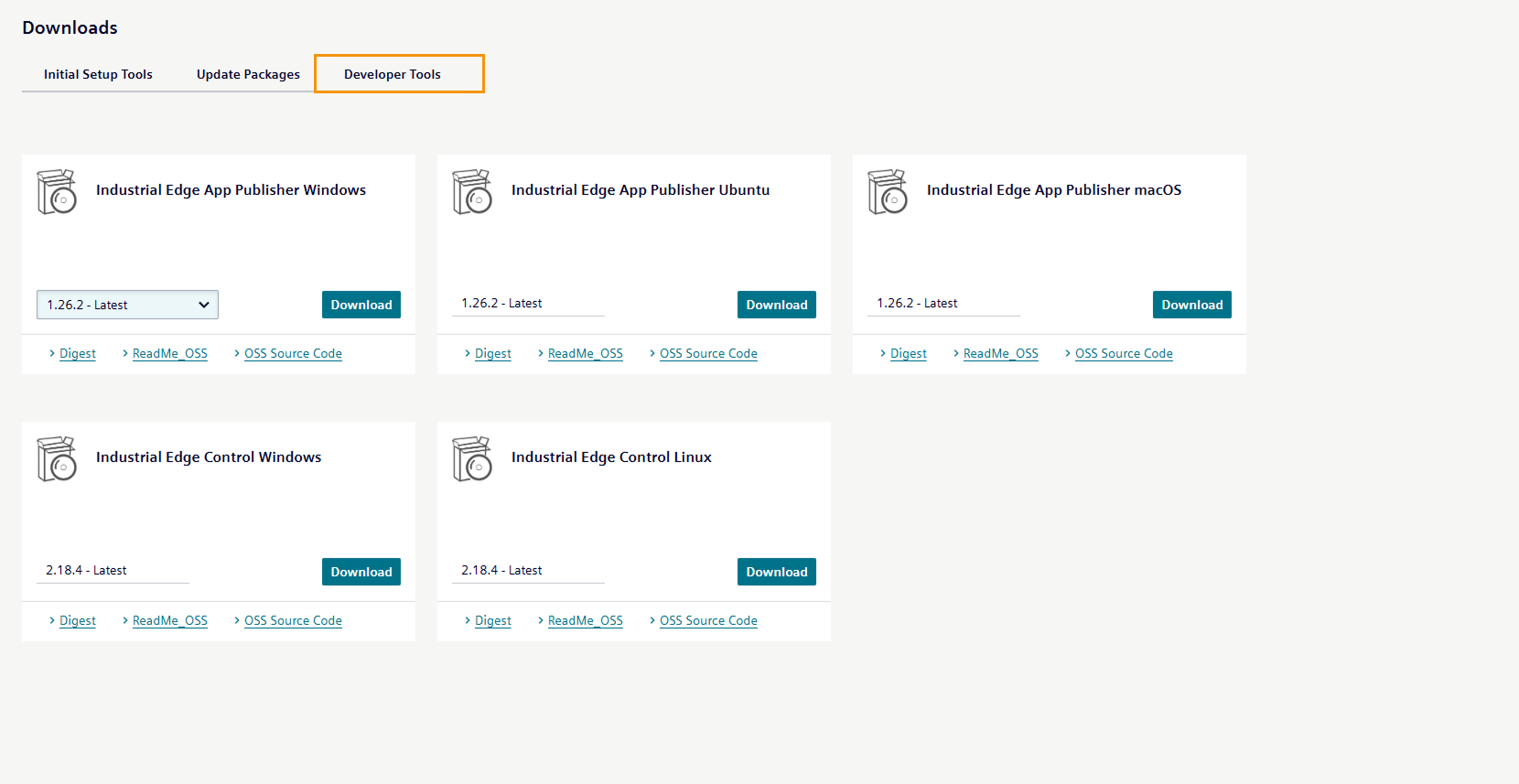1519x784 pixels.
Task: Open ReadMe_OSS for App Publisher Windows
Action: coord(170,353)
